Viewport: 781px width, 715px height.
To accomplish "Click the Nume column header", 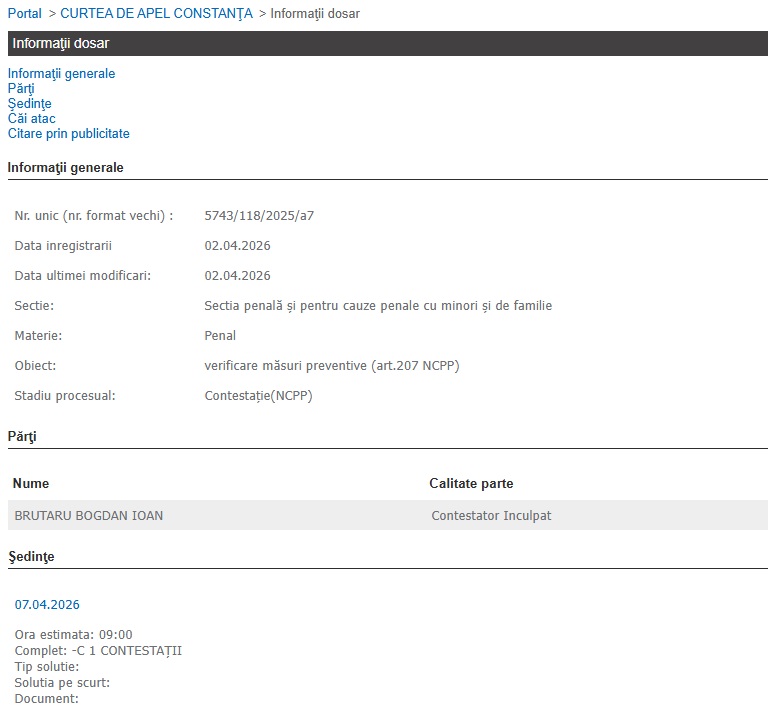I will coord(30,484).
